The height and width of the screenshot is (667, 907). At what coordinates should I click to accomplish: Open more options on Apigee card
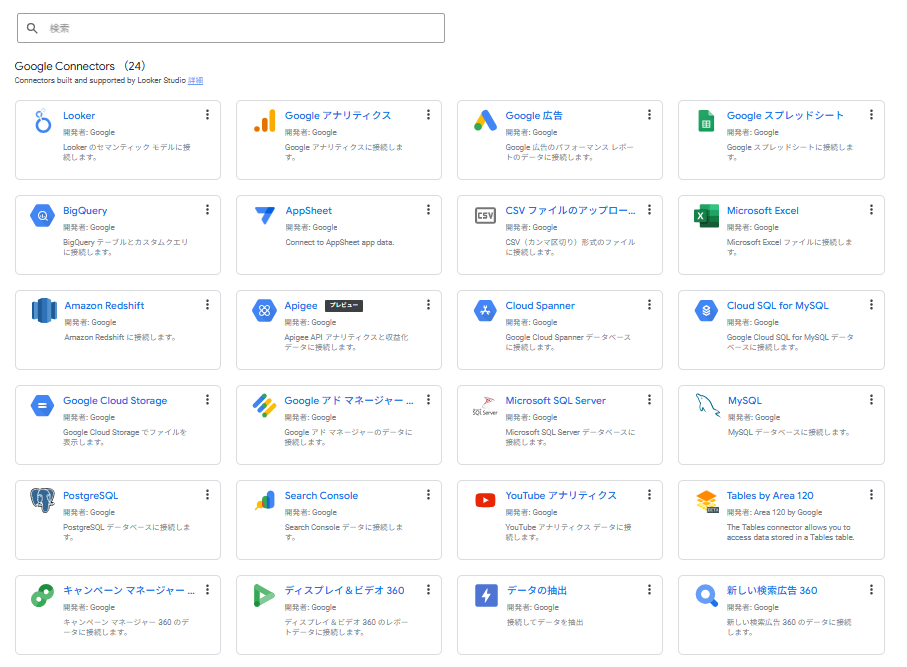pyautogui.click(x=428, y=304)
